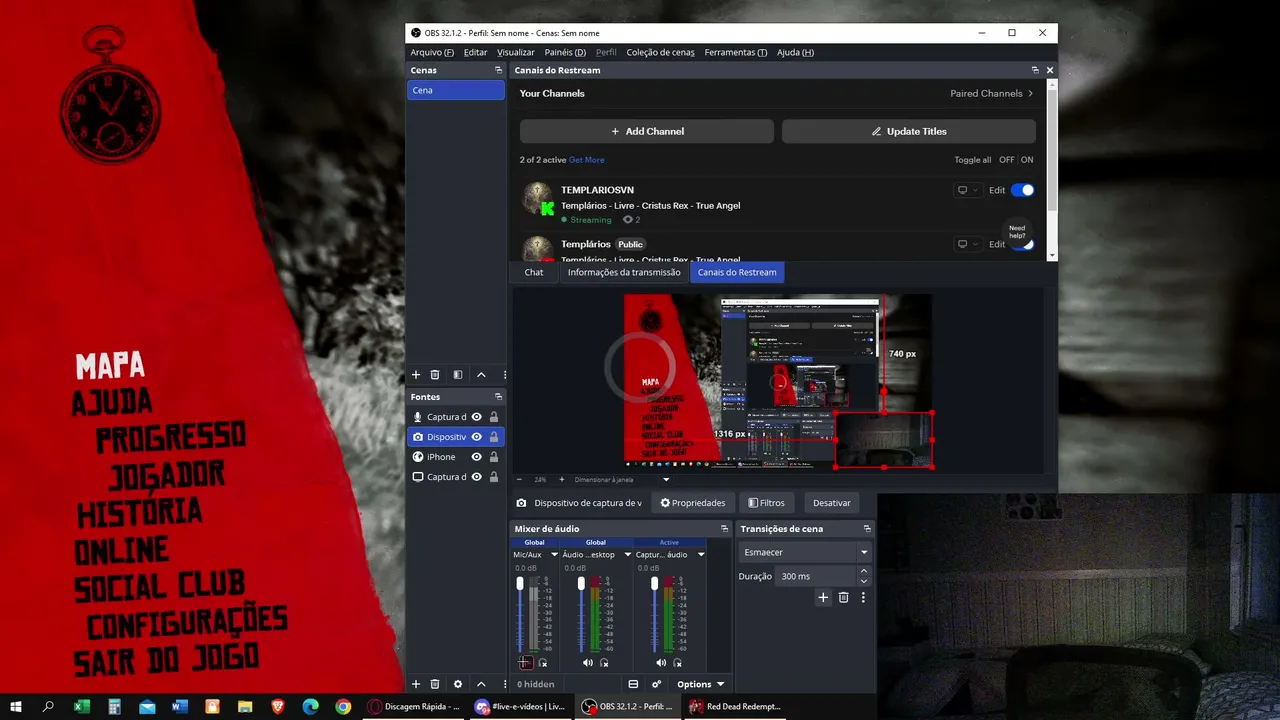The image size is (1280, 720).
Task: Move the scene up with arrow icon
Action: tap(481, 375)
